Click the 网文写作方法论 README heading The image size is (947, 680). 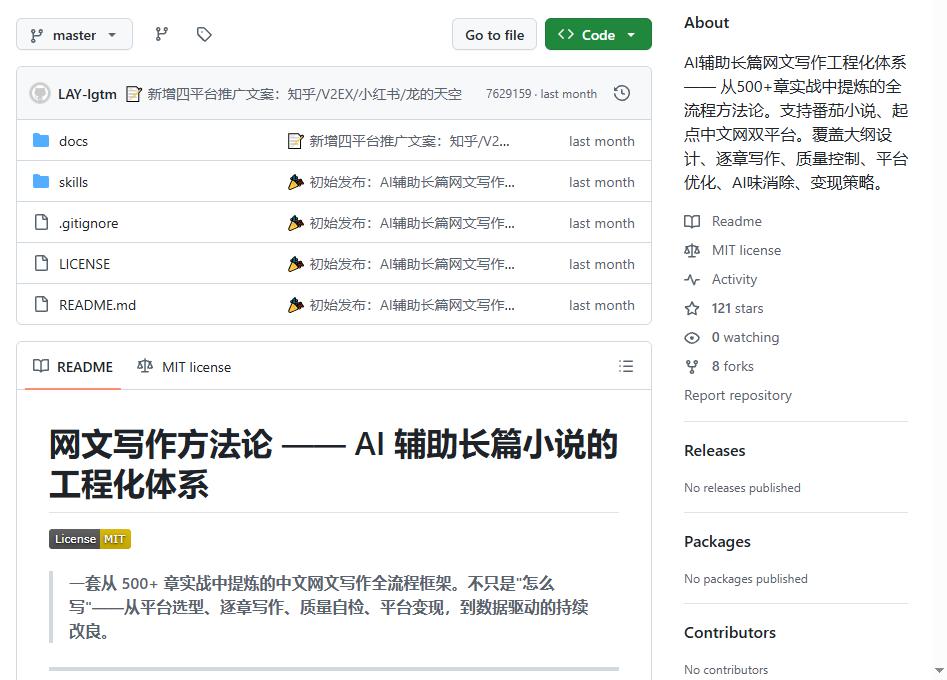click(x=333, y=463)
